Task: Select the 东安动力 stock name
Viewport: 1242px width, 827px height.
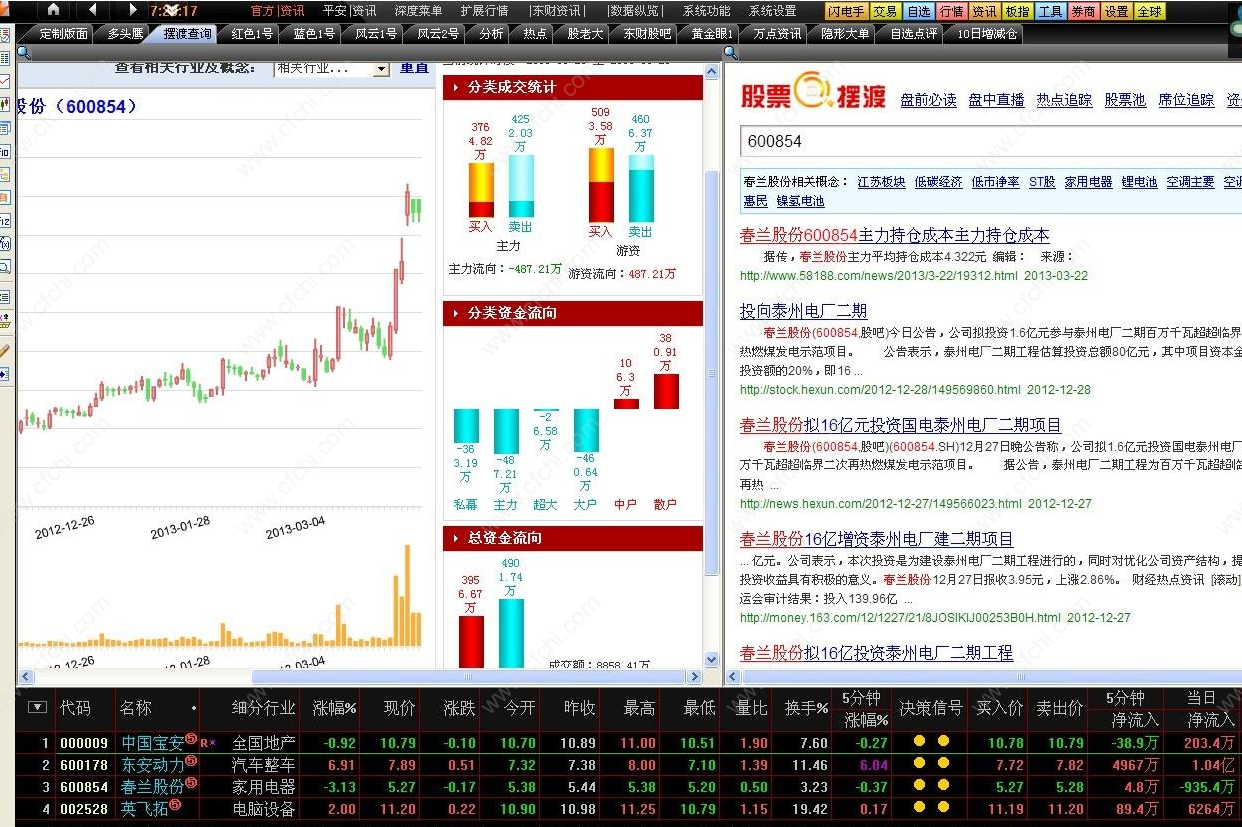Action: 152,765
